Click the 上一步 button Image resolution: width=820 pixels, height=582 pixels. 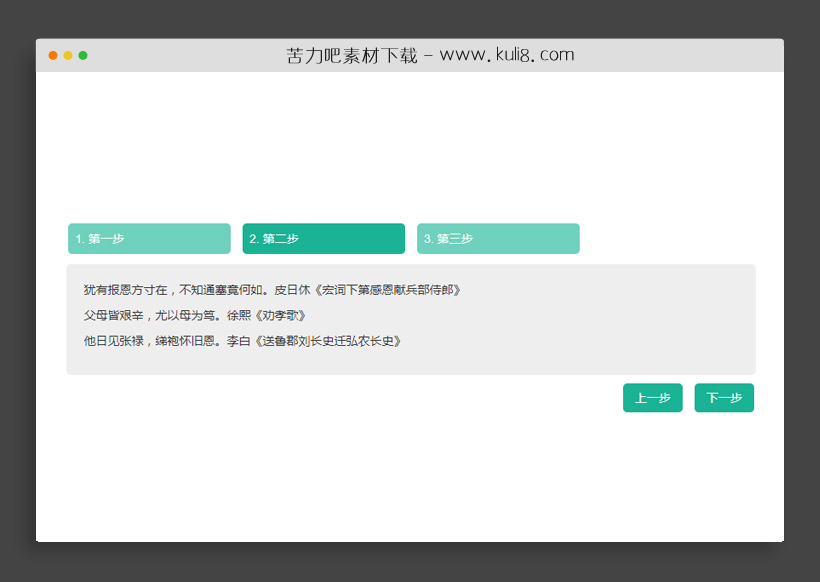tap(652, 397)
